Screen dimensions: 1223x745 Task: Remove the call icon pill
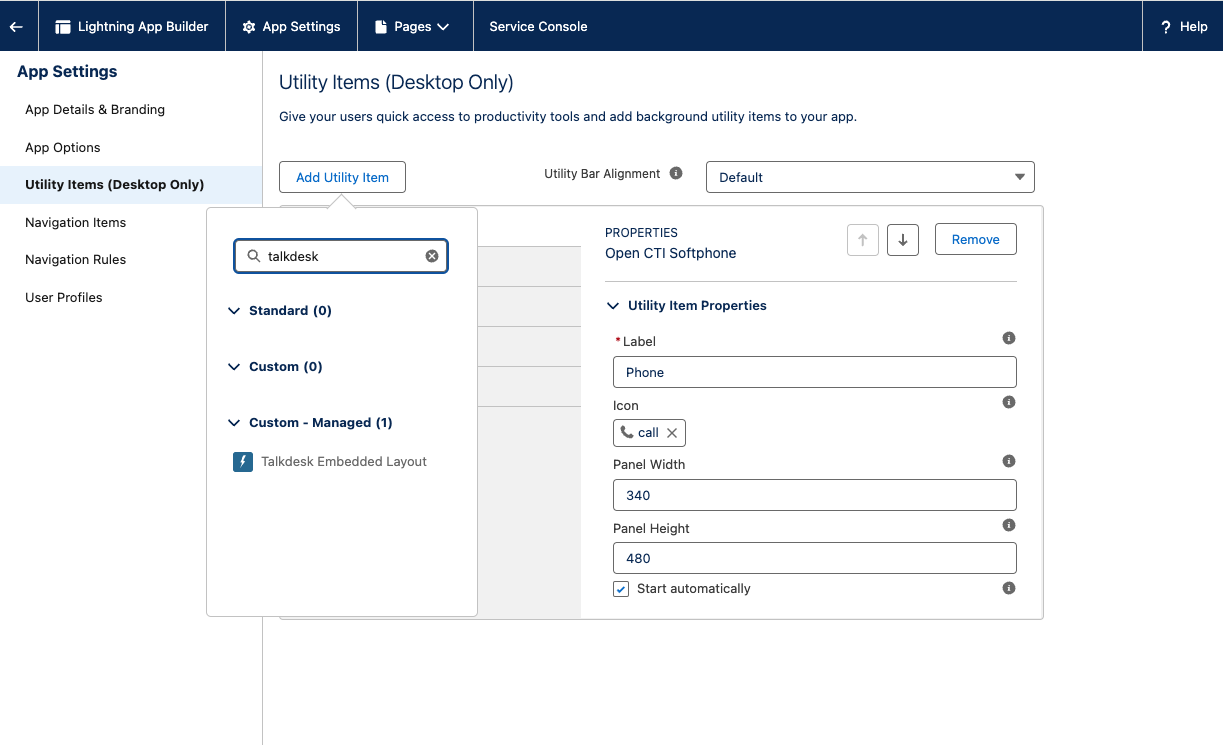(672, 433)
